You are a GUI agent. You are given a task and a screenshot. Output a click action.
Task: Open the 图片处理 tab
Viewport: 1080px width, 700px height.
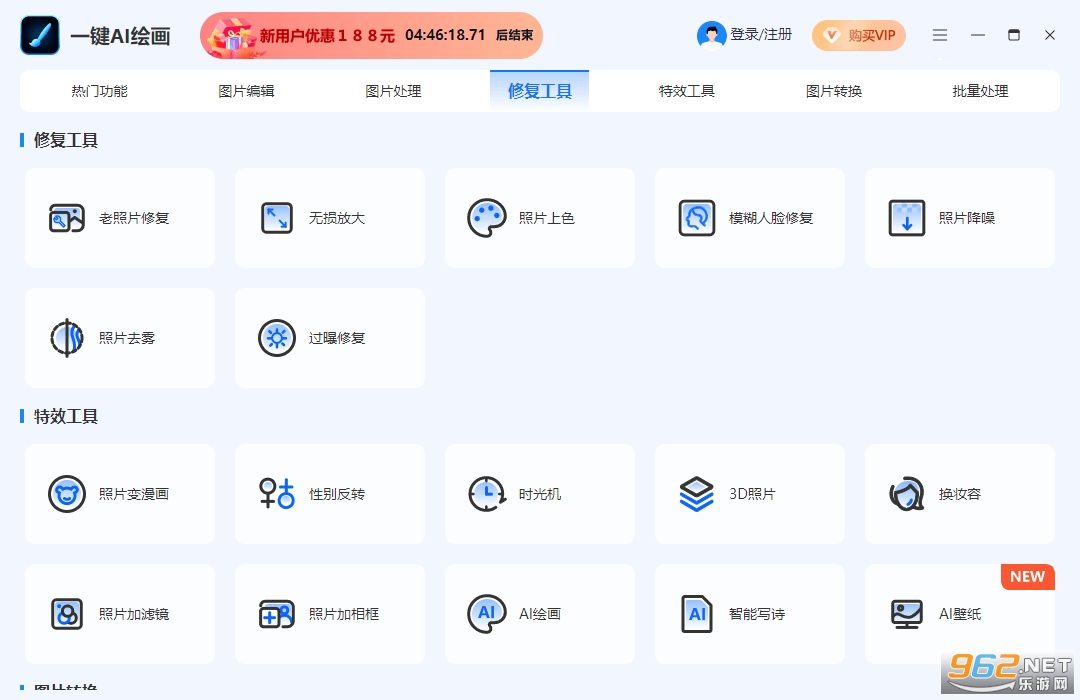point(393,91)
